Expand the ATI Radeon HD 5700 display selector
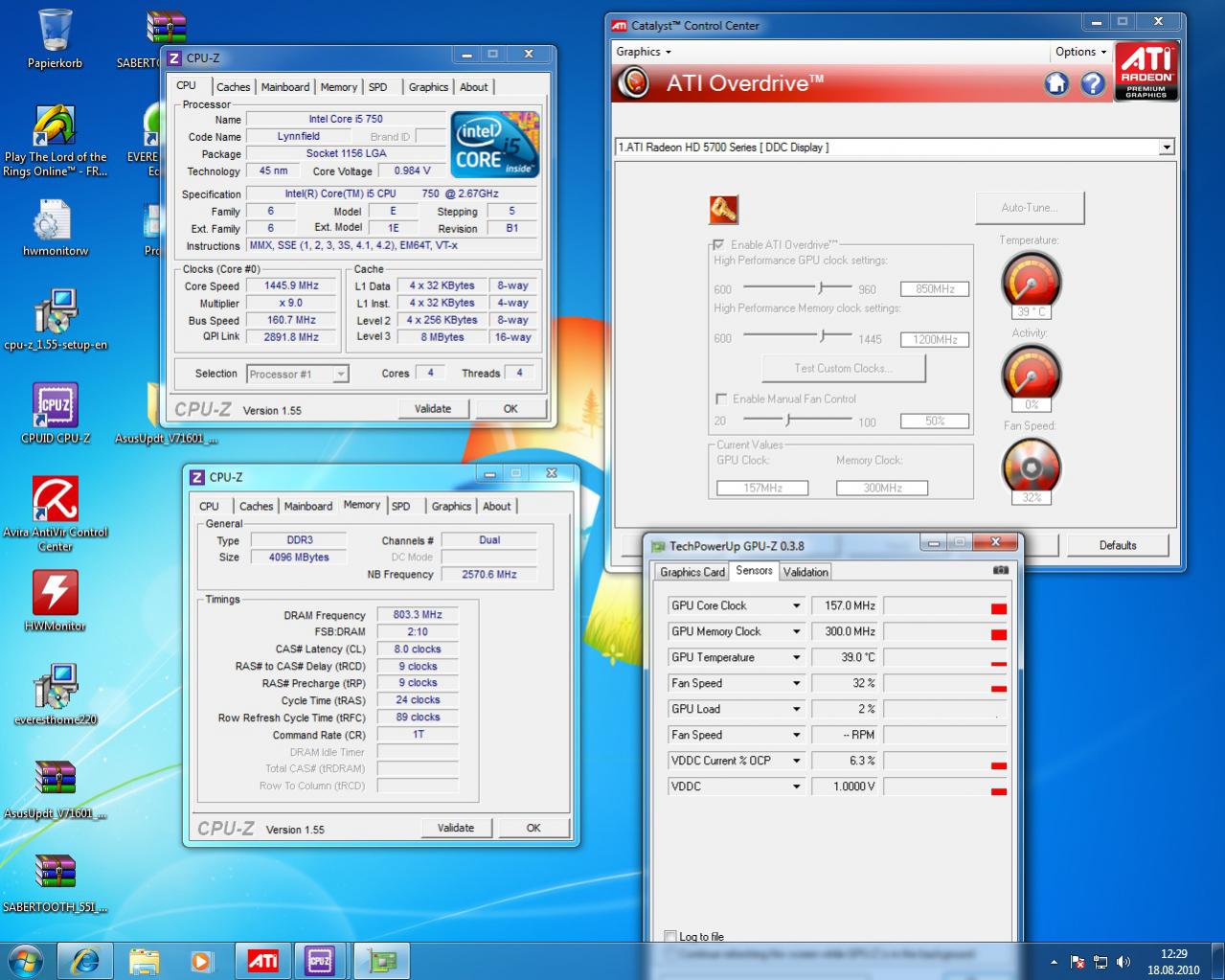The width and height of the screenshot is (1225, 980). 1166,148
